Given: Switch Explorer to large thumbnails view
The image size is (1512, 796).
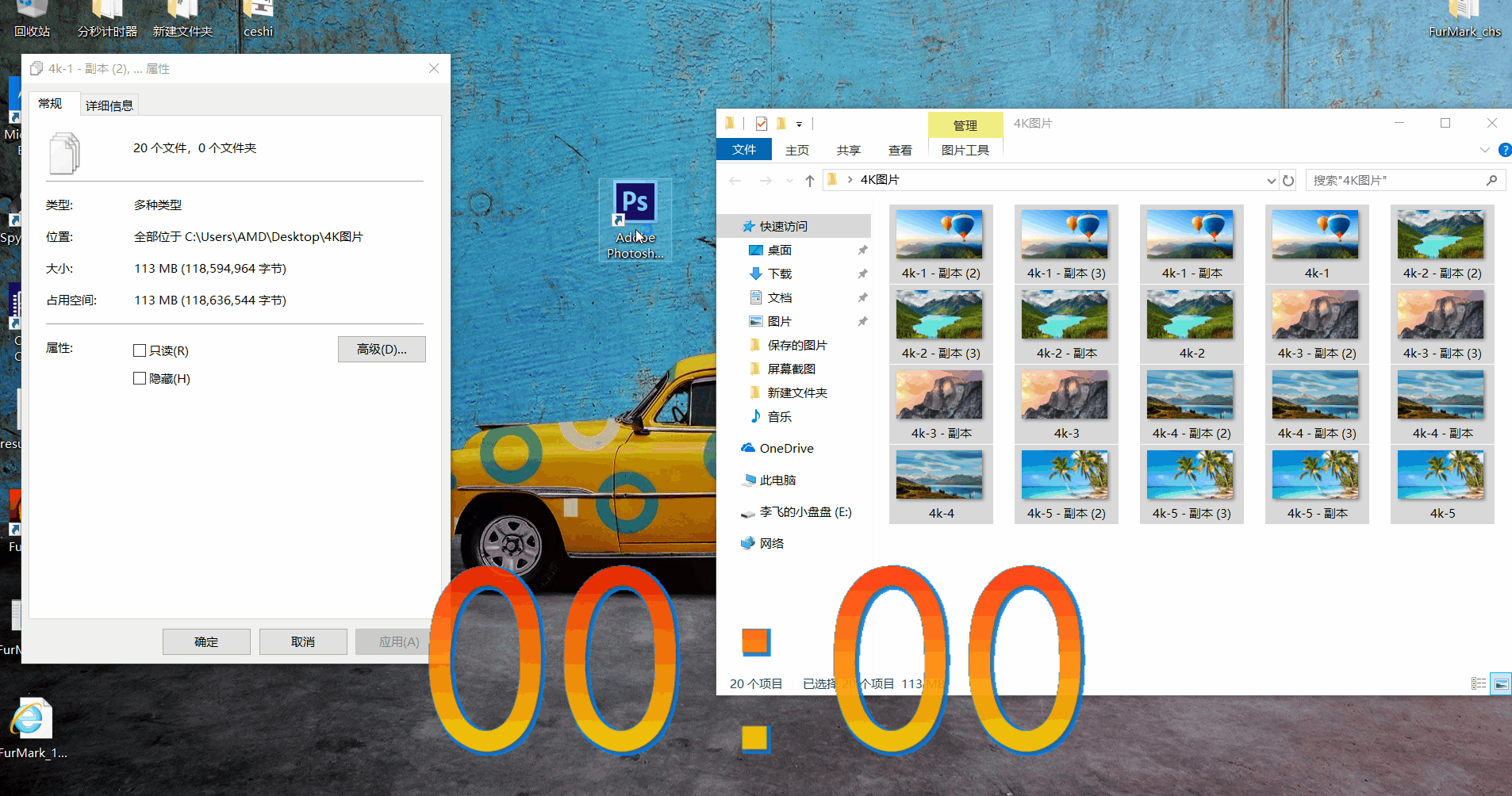Looking at the screenshot, I should click(1501, 683).
